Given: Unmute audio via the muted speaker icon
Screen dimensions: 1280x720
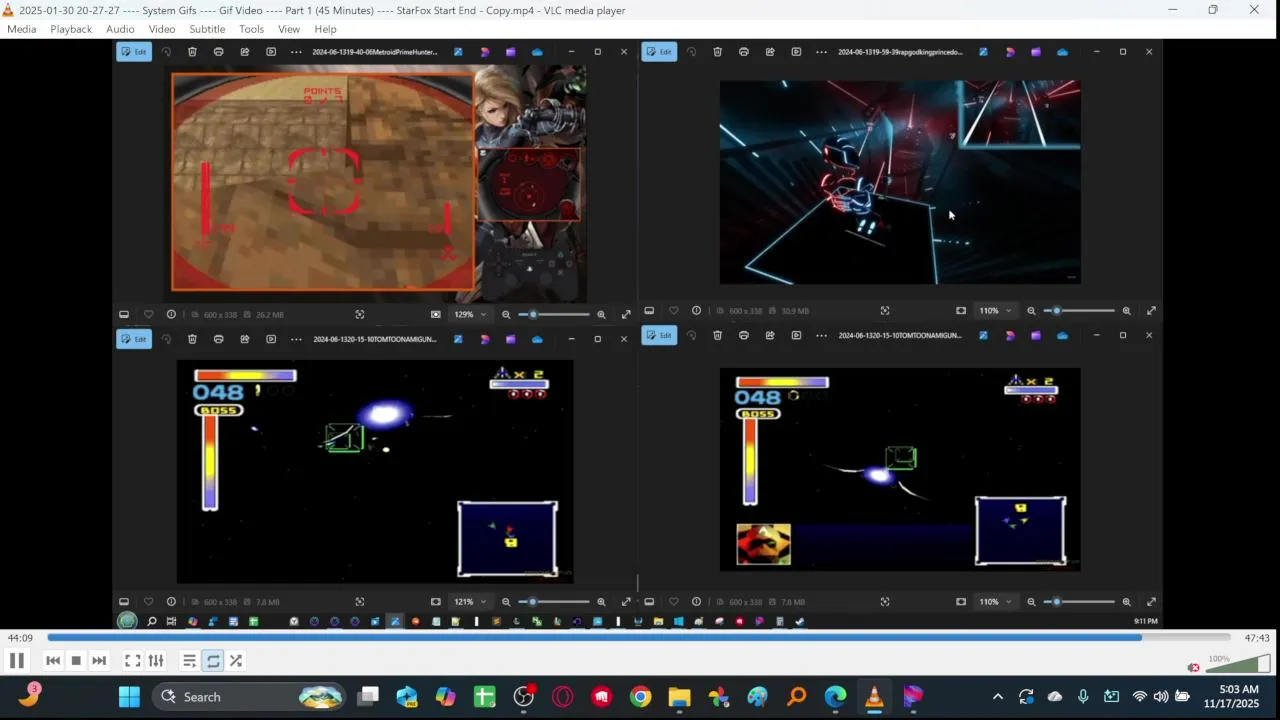Looking at the screenshot, I should point(1193,667).
